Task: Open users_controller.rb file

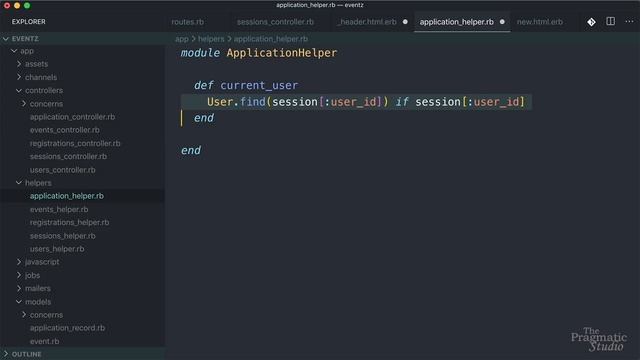Action: (x=62, y=170)
